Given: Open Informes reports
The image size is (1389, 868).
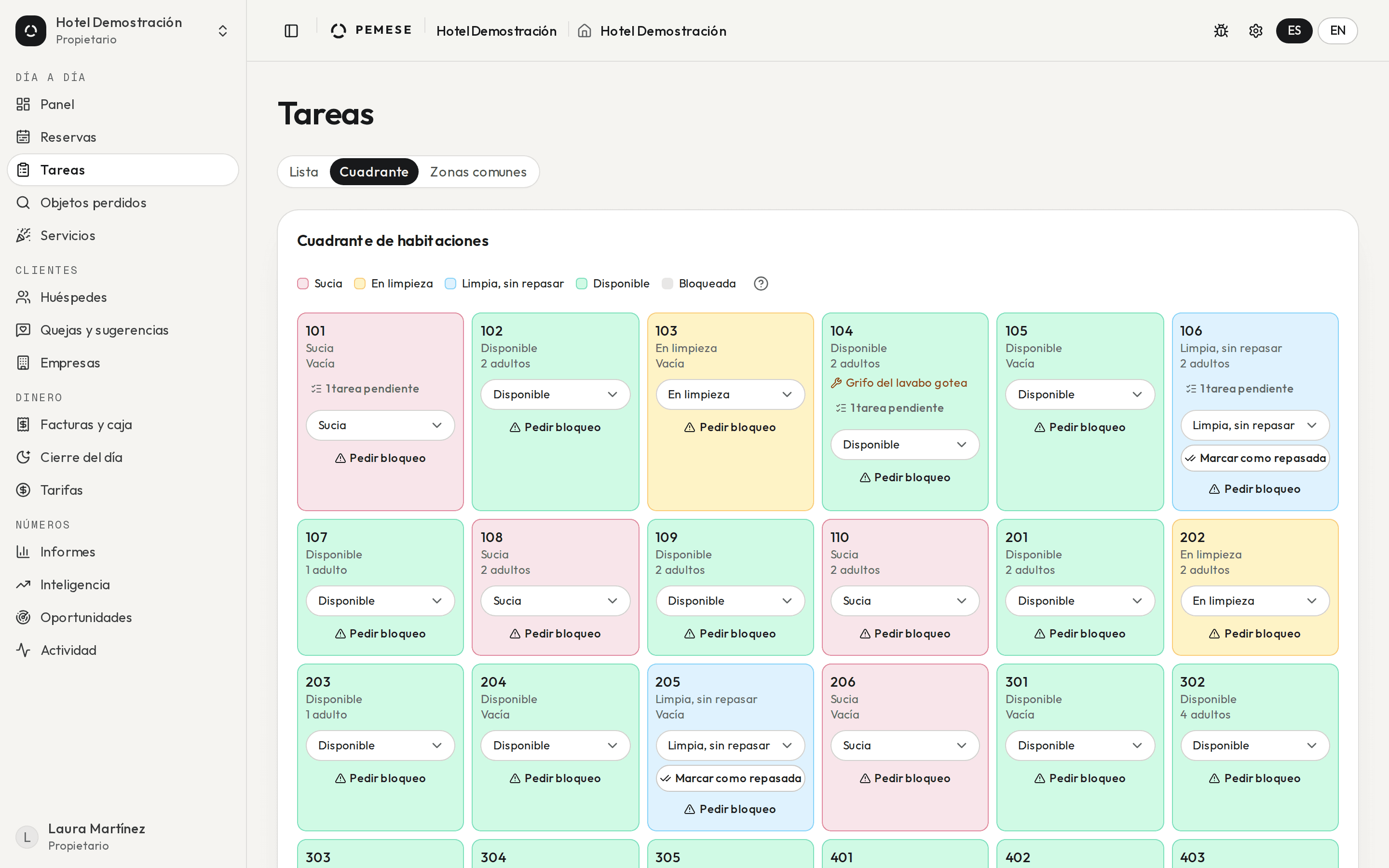Looking at the screenshot, I should tap(123, 552).
